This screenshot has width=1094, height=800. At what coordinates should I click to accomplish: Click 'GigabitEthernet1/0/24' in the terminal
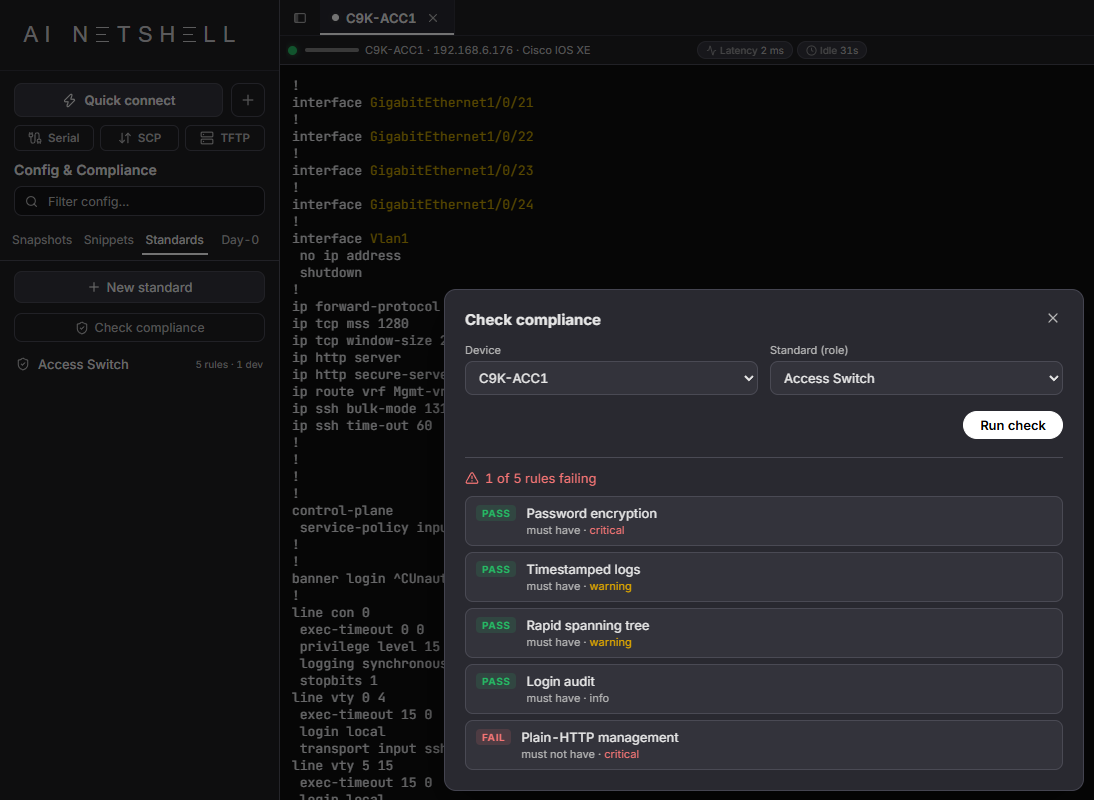click(451, 204)
